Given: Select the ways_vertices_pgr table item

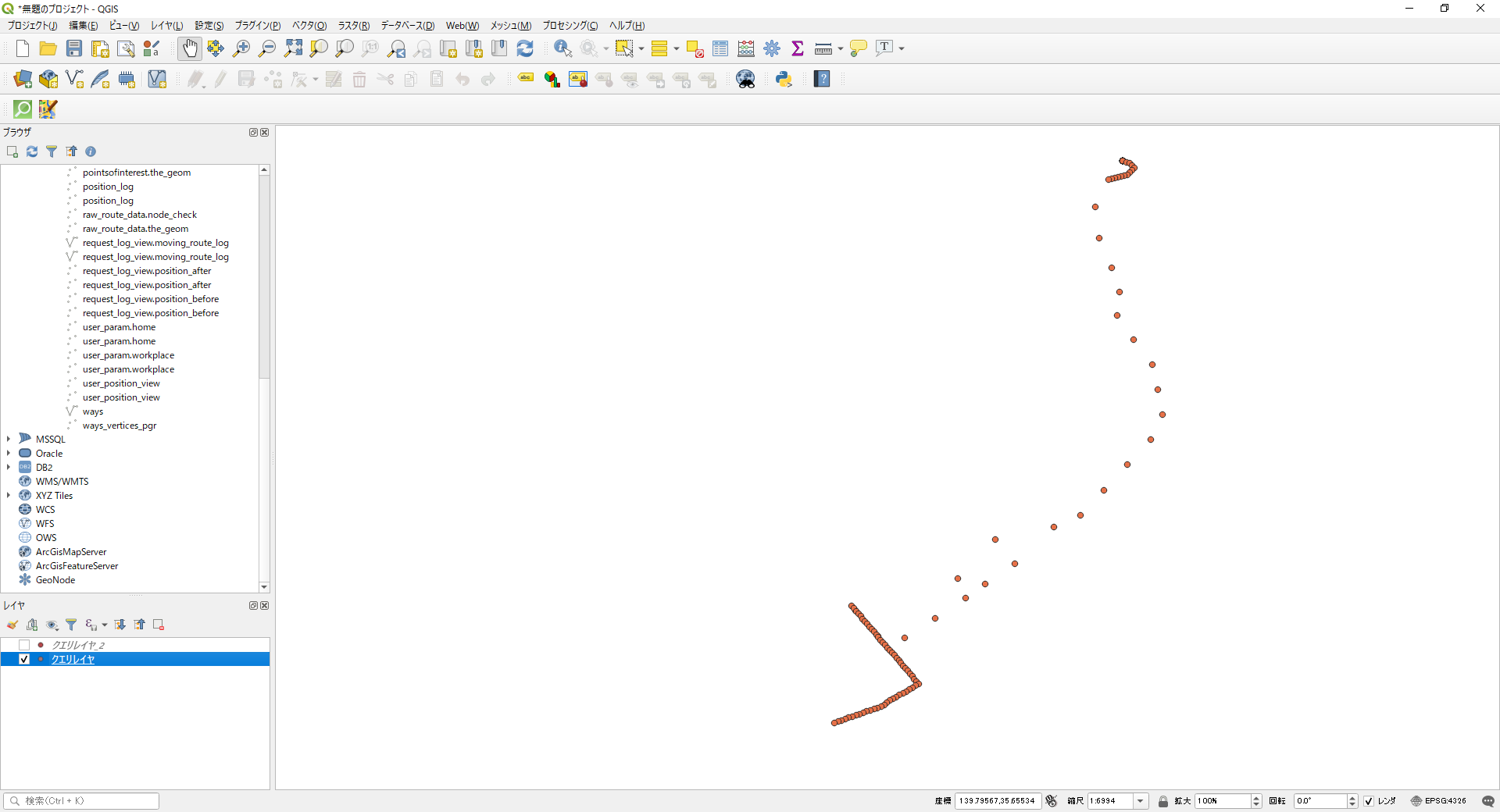Looking at the screenshot, I should coord(120,426).
